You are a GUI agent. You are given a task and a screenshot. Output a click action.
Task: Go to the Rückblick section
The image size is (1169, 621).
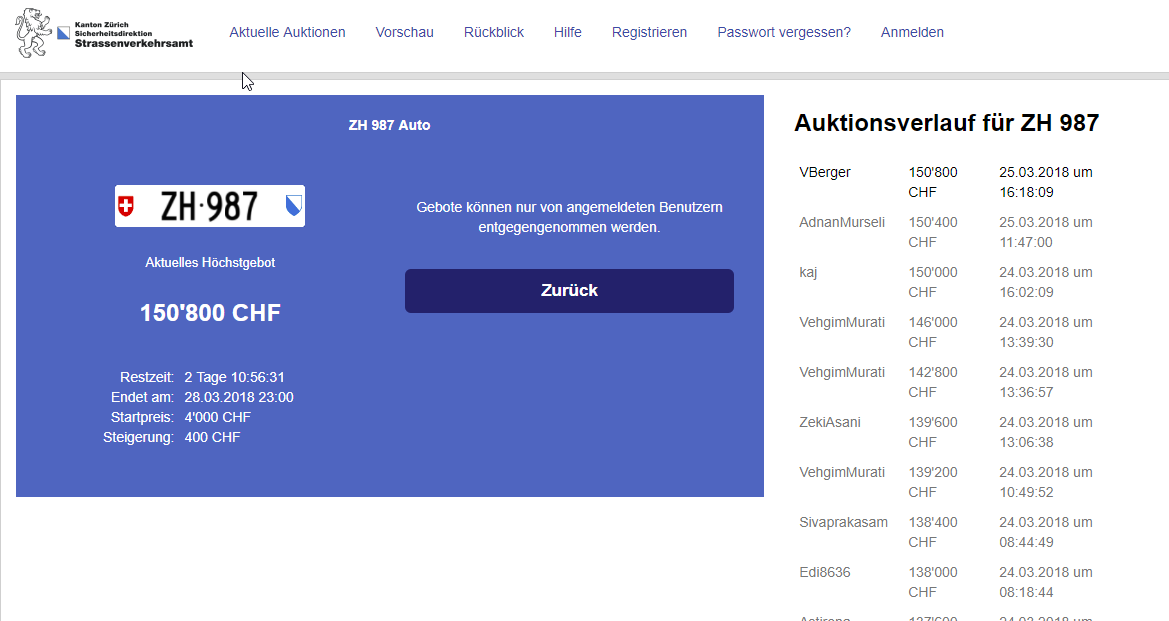tap(493, 32)
